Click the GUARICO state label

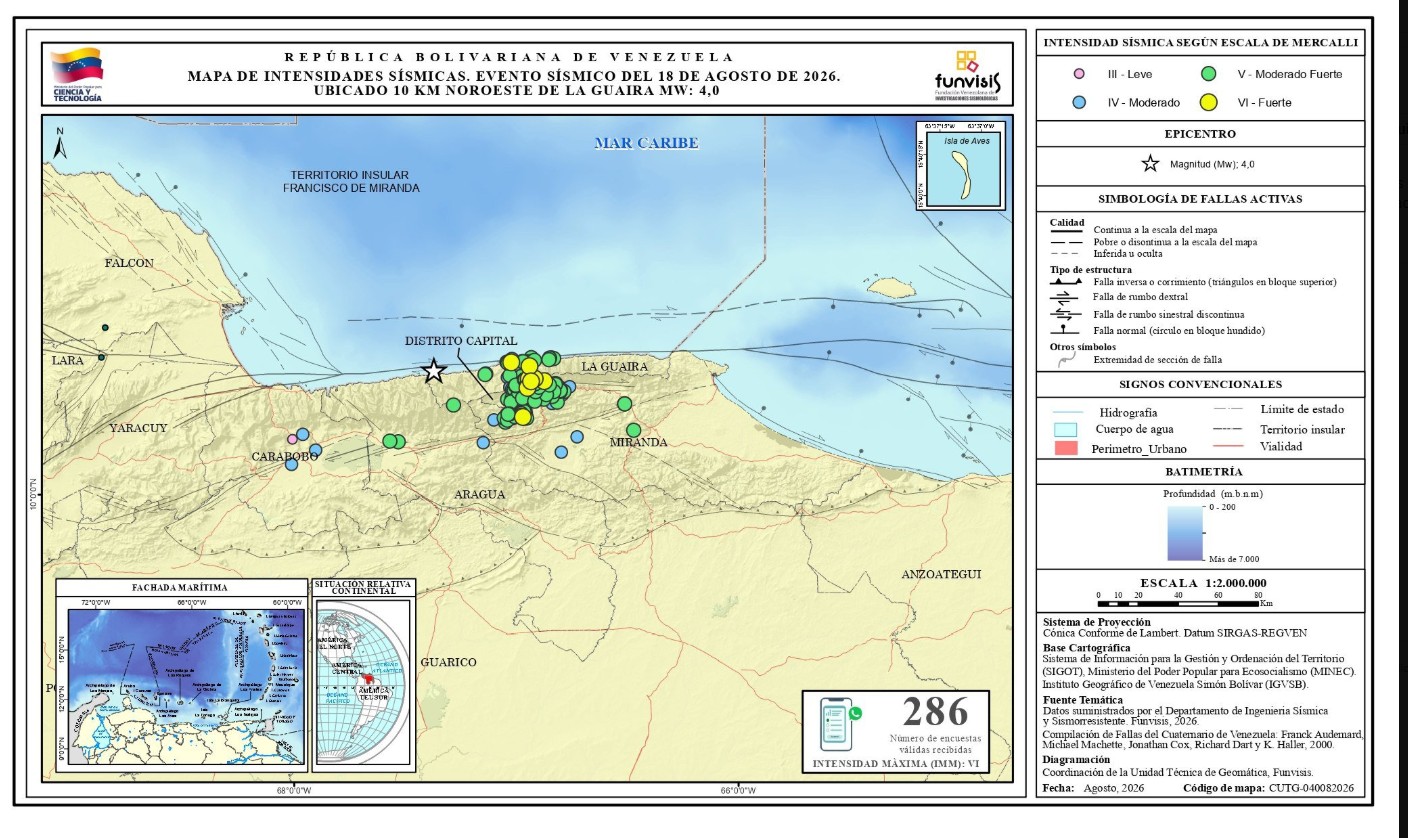pyautogui.click(x=448, y=662)
